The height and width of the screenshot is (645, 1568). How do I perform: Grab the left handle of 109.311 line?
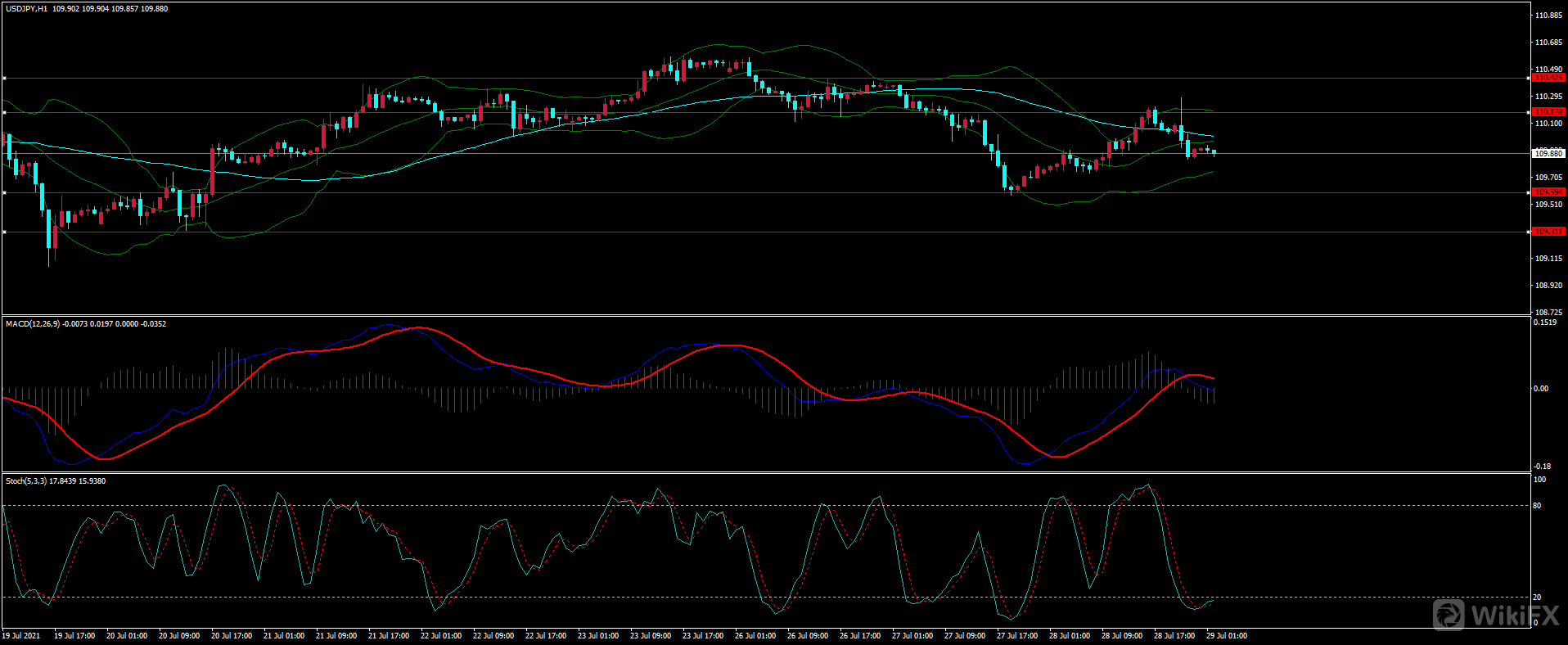pyautogui.click(x=5, y=232)
